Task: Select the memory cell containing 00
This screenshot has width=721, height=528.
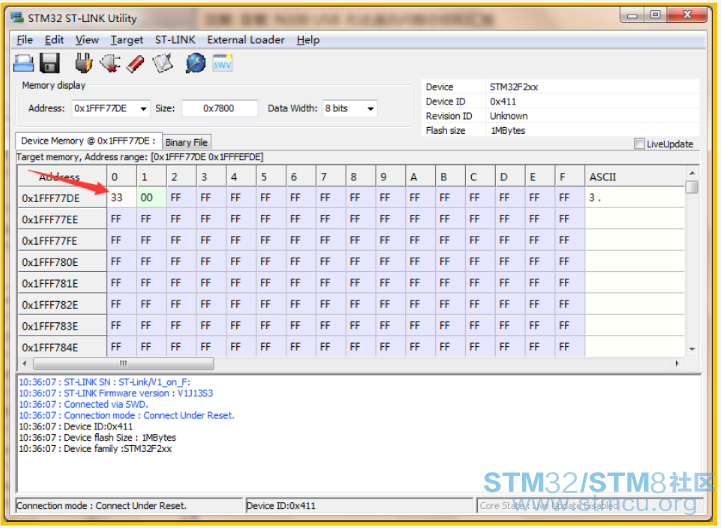Action: click(151, 198)
